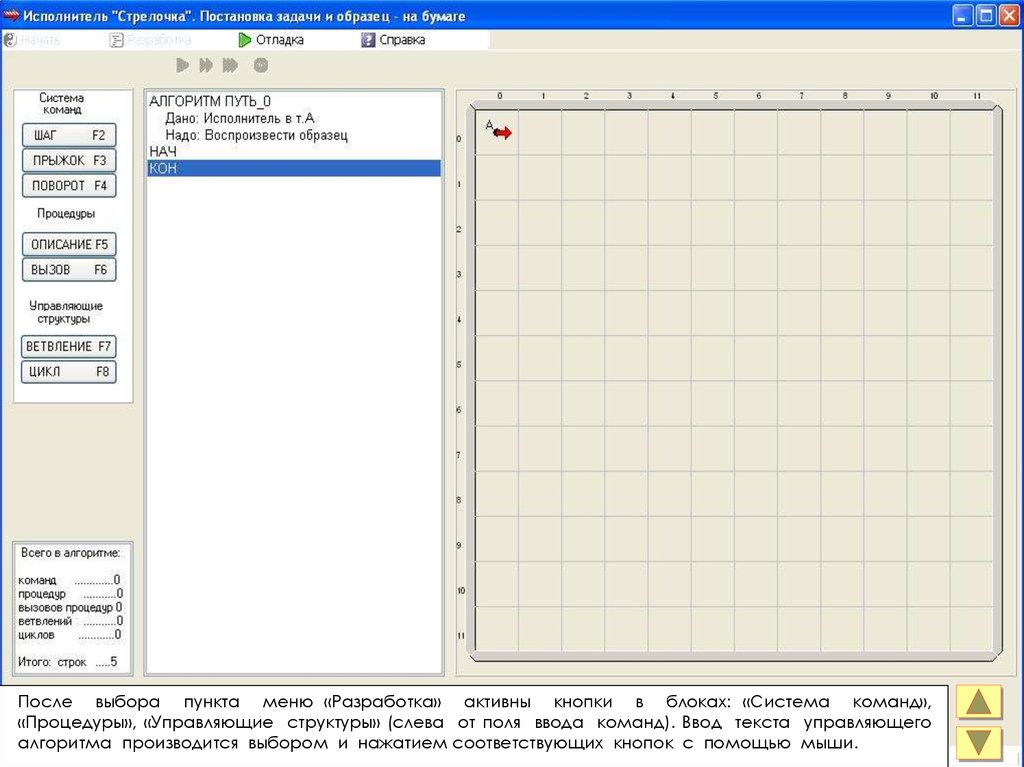Click the round stop icon in toolbar
Image resolution: width=1024 pixels, height=767 pixels.
point(261,66)
